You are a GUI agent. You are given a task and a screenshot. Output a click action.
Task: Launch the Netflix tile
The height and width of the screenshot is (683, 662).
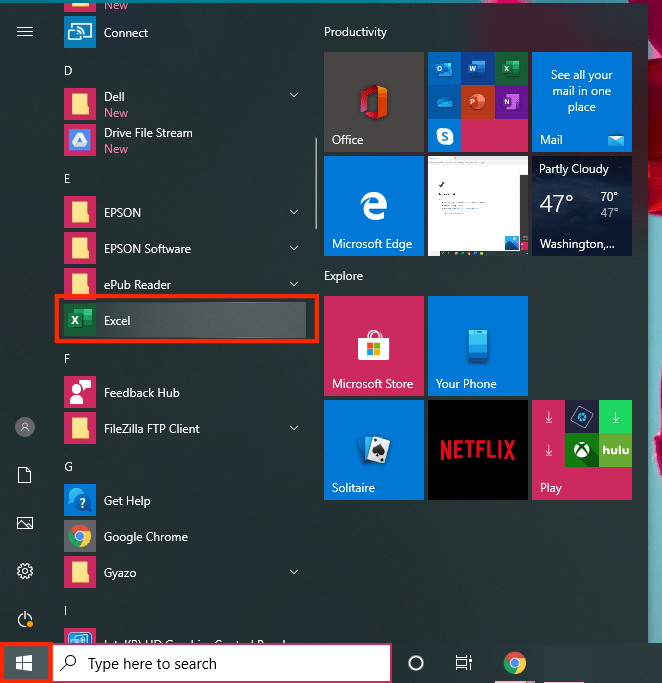click(478, 450)
